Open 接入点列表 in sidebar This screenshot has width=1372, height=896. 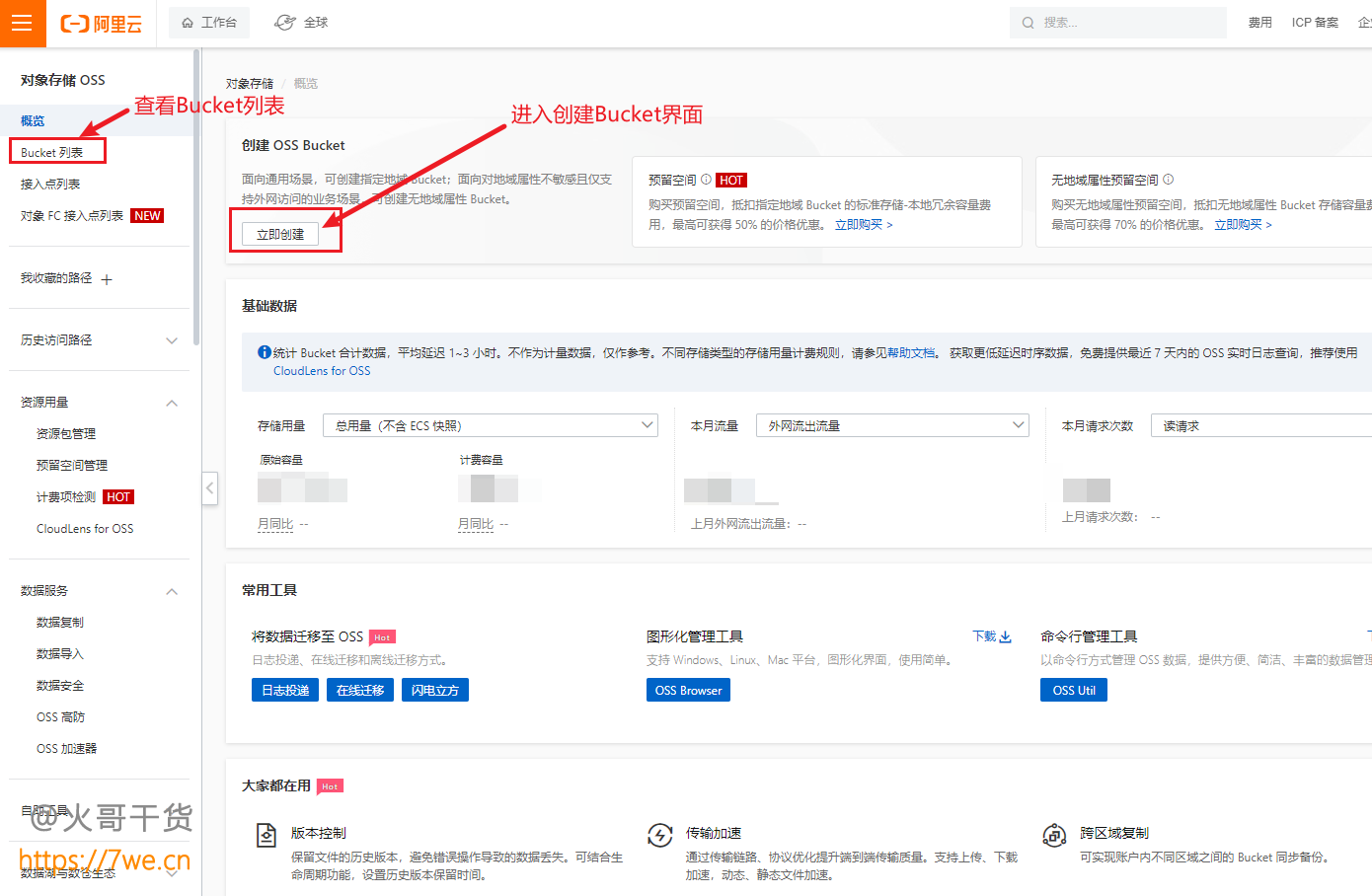click(49, 184)
